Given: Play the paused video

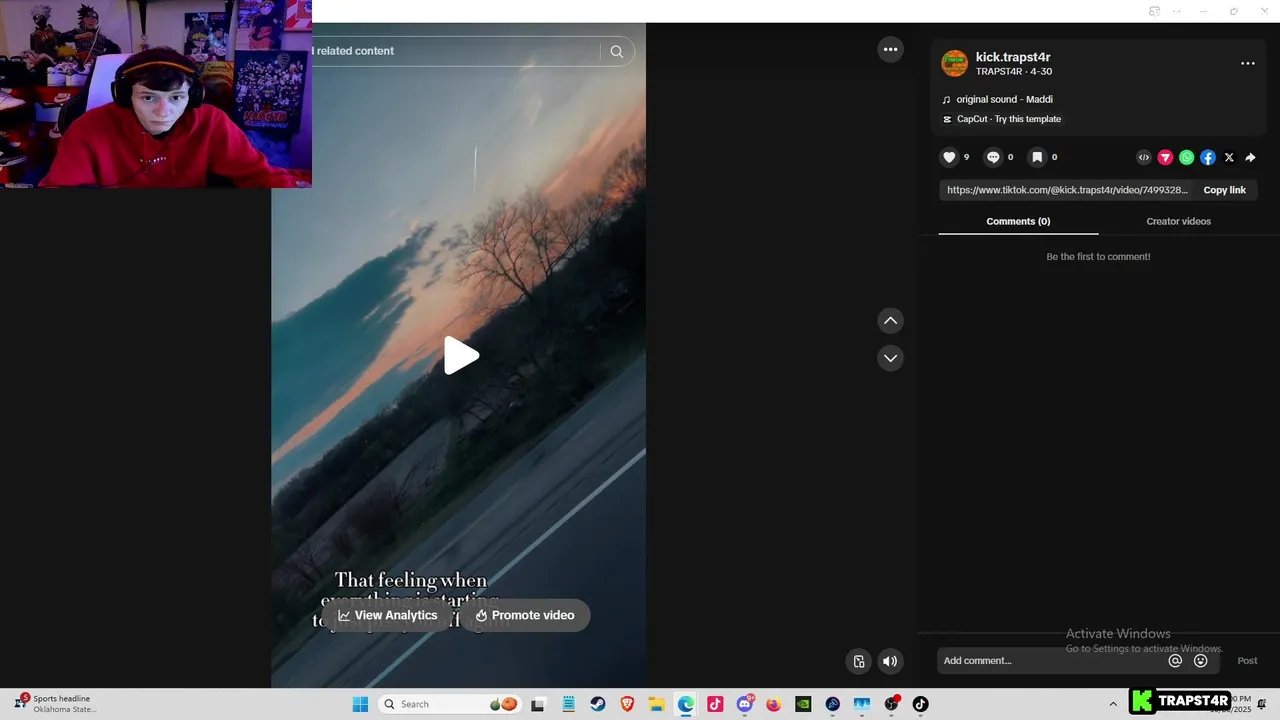Looking at the screenshot, I should click(461, 356).
